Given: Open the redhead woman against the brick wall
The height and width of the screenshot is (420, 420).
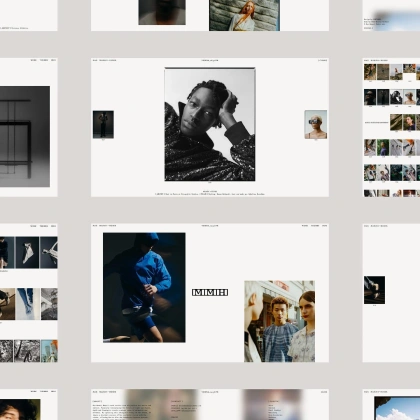Looking at the screenshot, I should coord(244,15).
